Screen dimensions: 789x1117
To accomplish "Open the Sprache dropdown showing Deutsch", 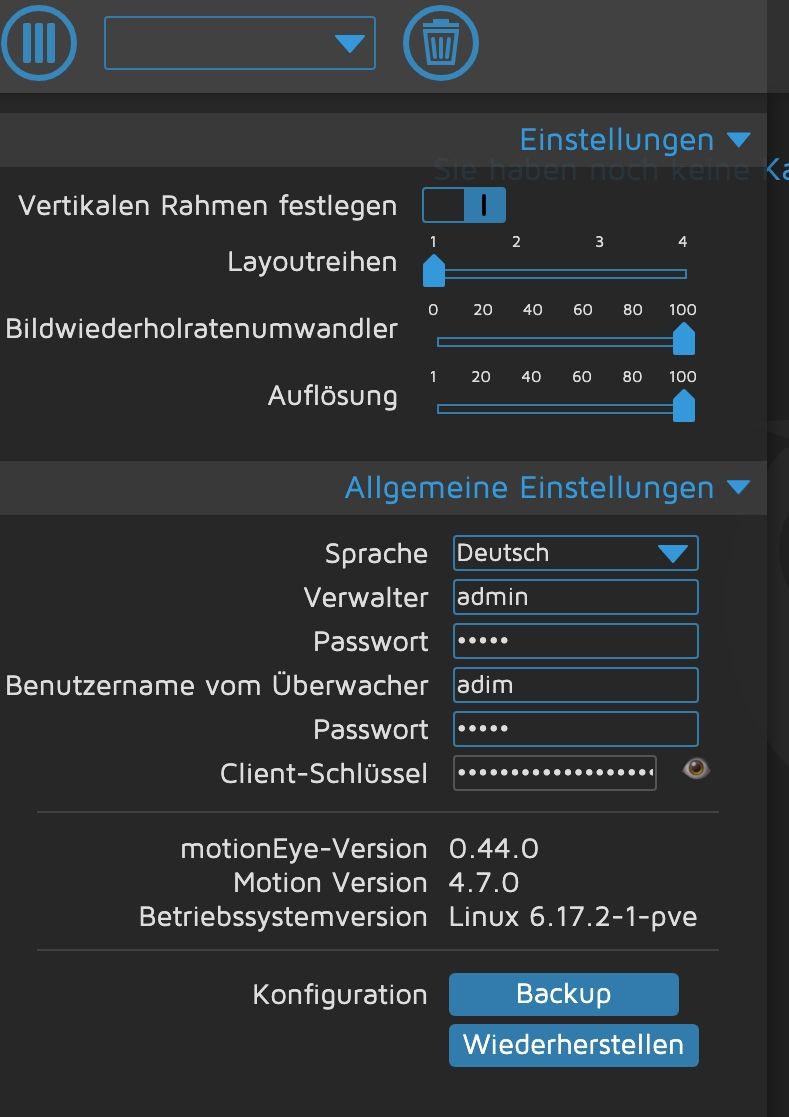I will tap(575, 554).
